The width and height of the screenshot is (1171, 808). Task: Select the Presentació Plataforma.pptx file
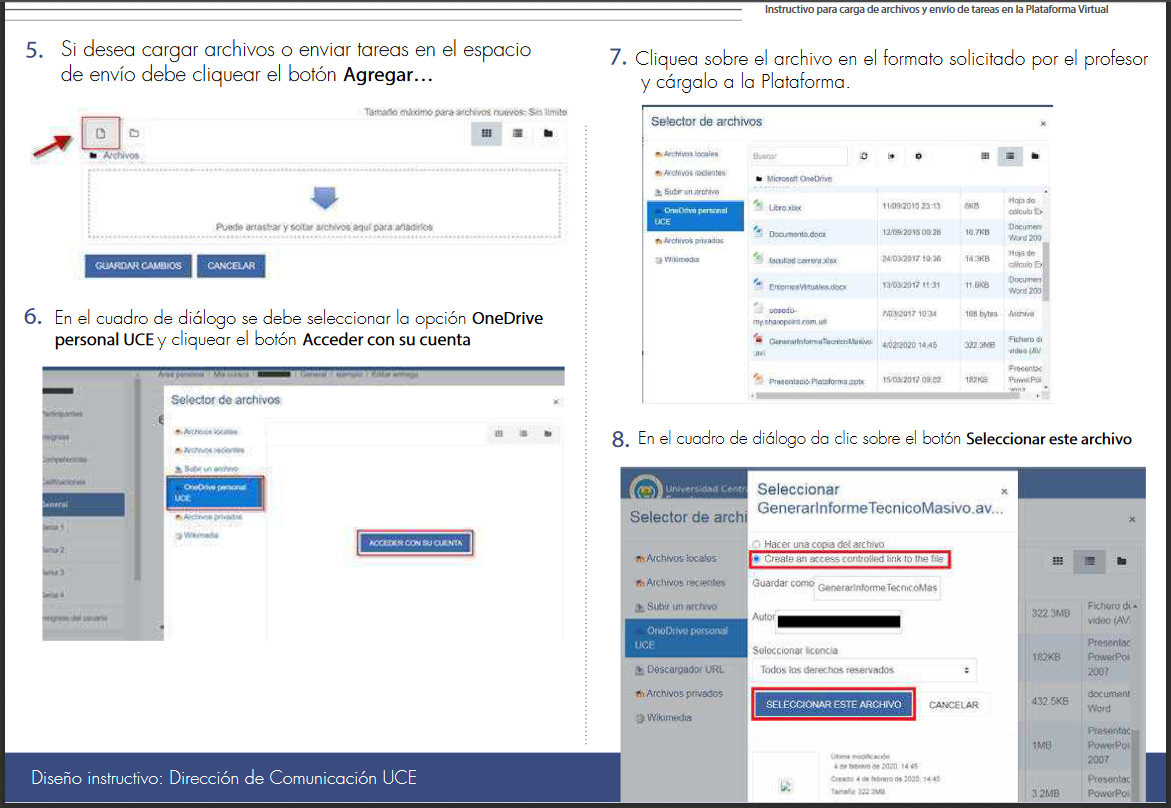(816, 381)
